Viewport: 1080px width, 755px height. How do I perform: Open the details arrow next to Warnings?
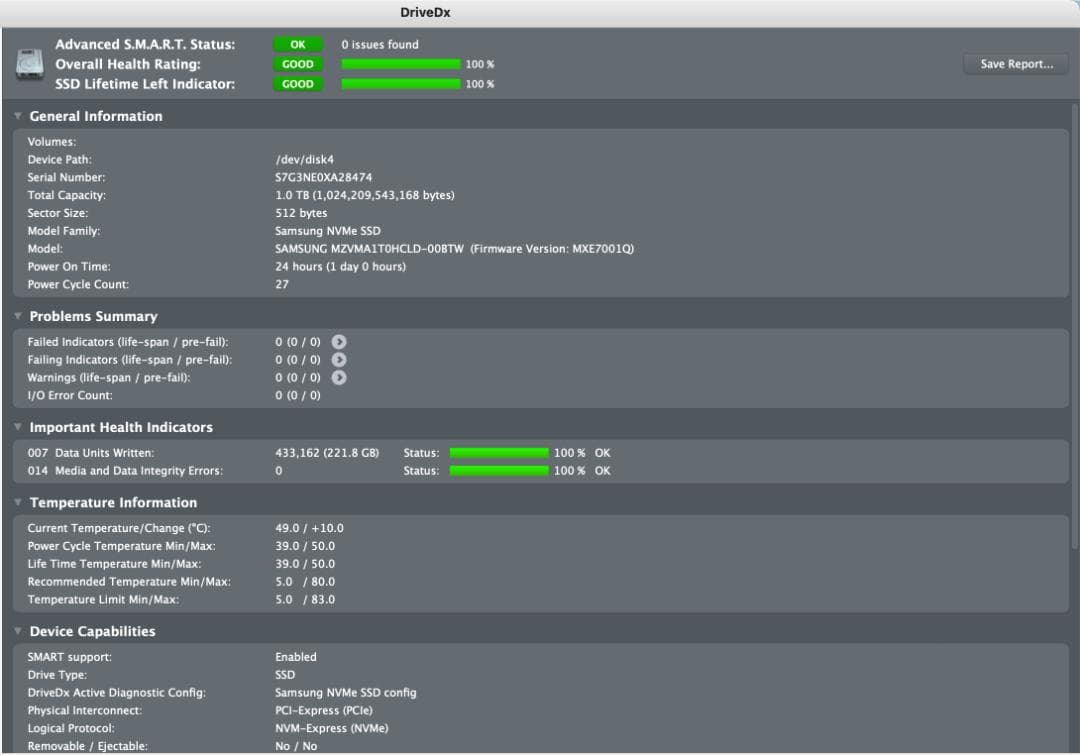(338, 378)
